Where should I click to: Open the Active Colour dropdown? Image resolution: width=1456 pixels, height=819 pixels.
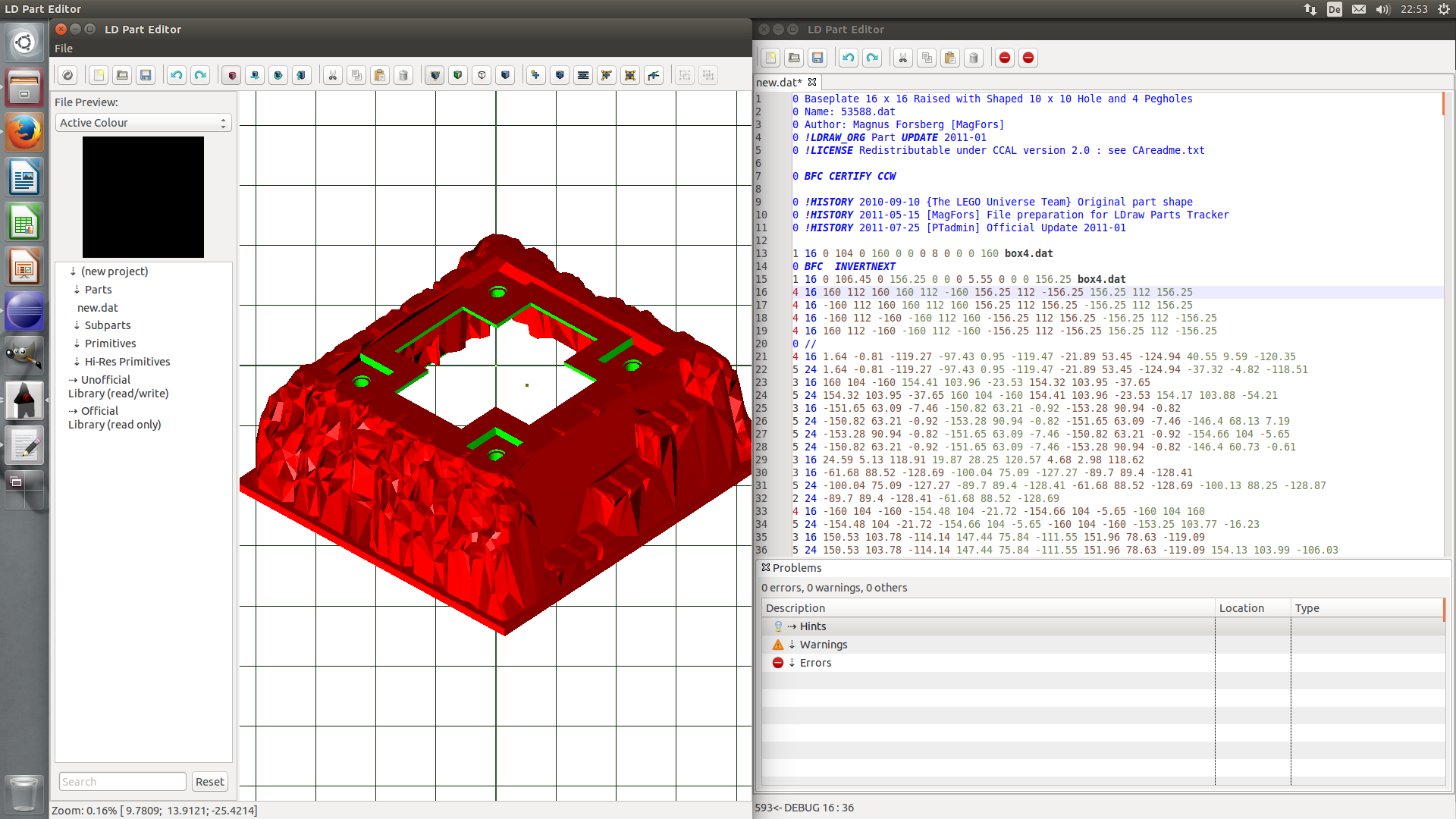coord(143,123)
